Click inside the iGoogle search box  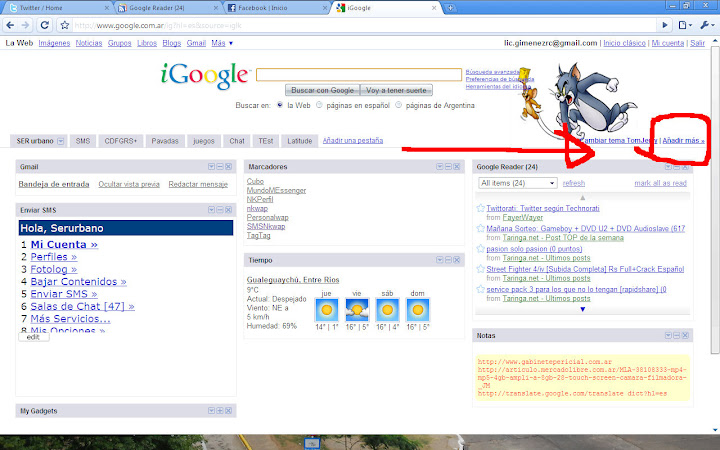[x=359, y=74]
